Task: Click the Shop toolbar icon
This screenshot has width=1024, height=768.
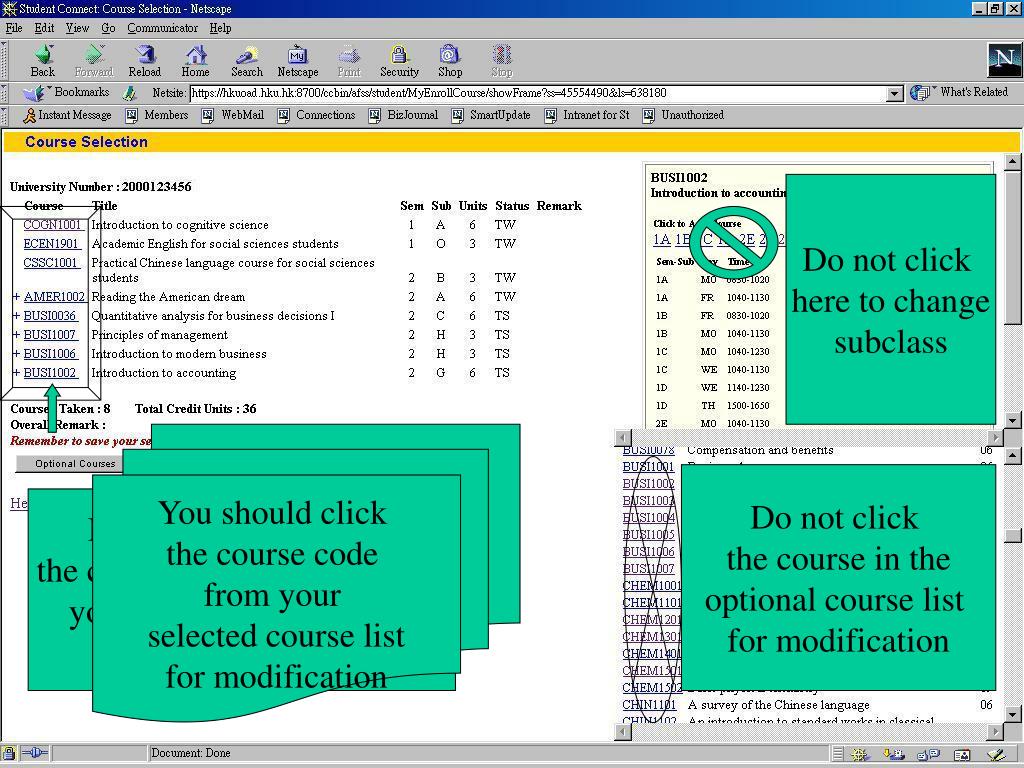Action: point(450,61)
